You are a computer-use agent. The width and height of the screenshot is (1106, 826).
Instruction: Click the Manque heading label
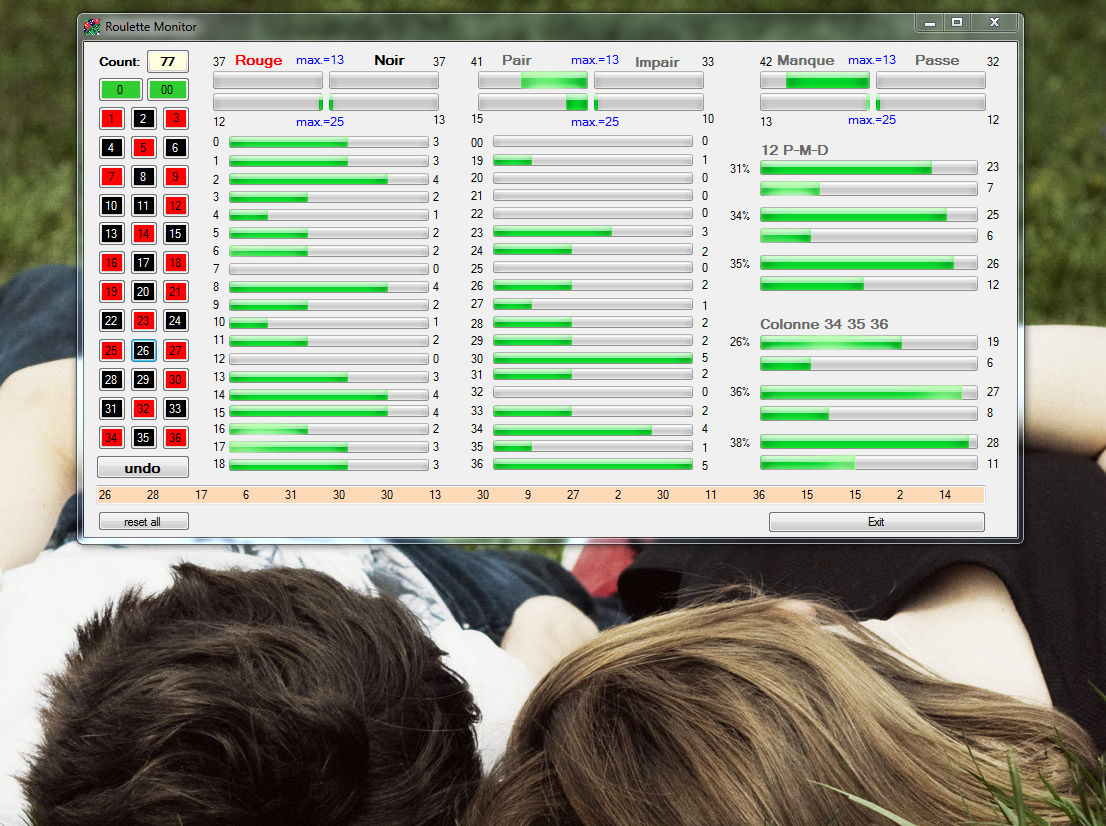[x=806, y=61]
